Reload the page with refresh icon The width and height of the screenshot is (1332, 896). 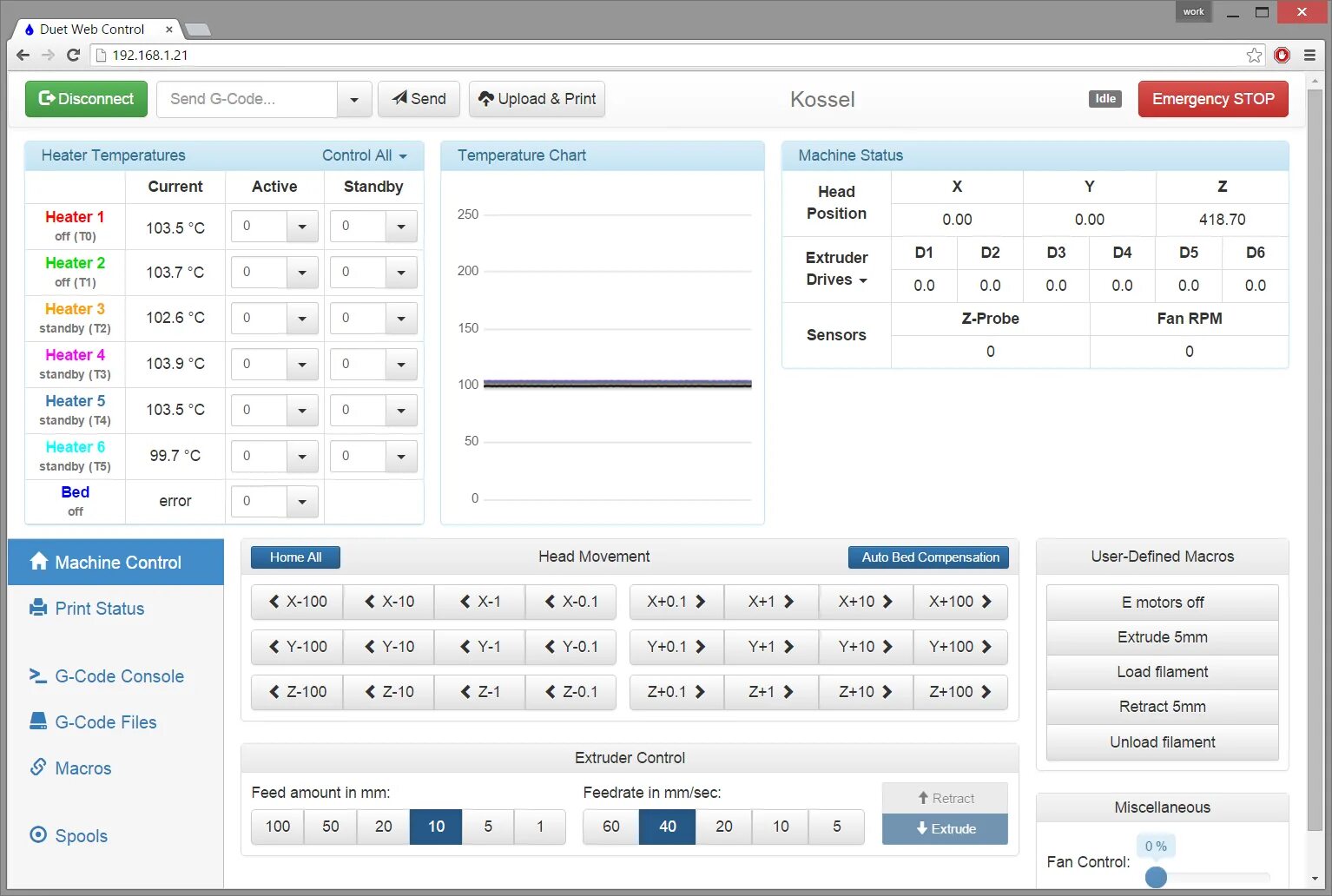74,55
